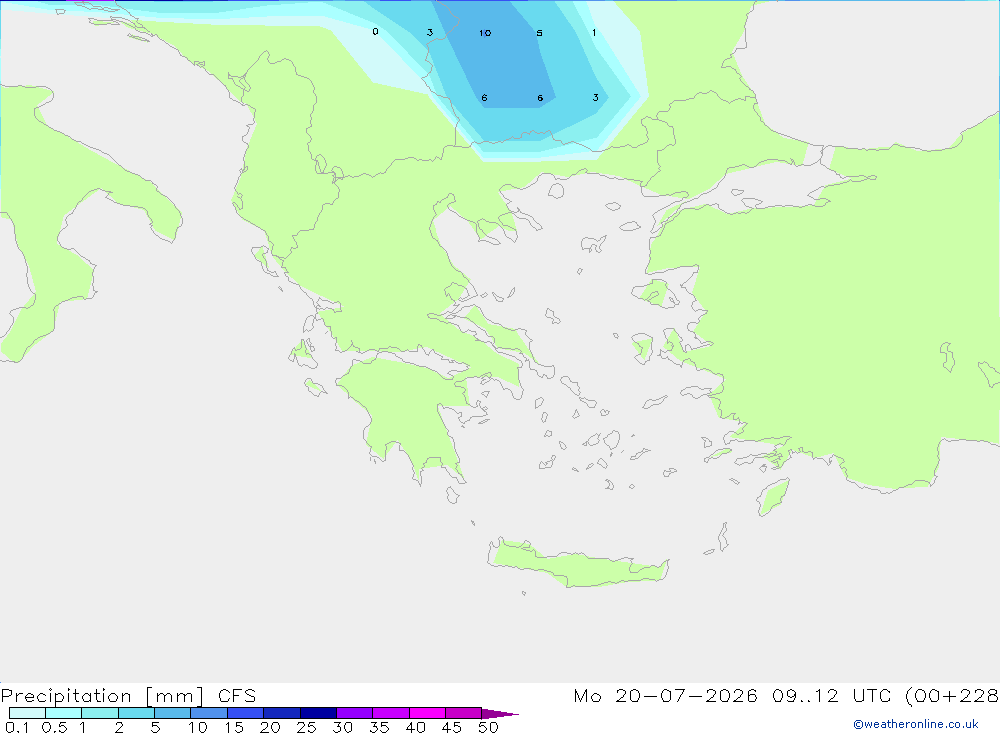This screenshot has width=1000, height=733.
Task: Click the 30–35 mm purple legend swatch
Action: click(355, 713)
